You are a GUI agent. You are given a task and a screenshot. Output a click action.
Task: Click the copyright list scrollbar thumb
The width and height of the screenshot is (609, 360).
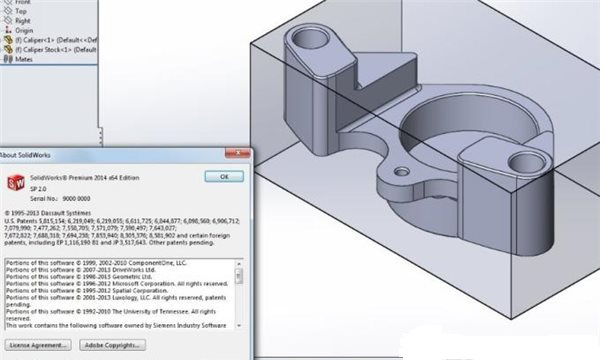(239, 276)
